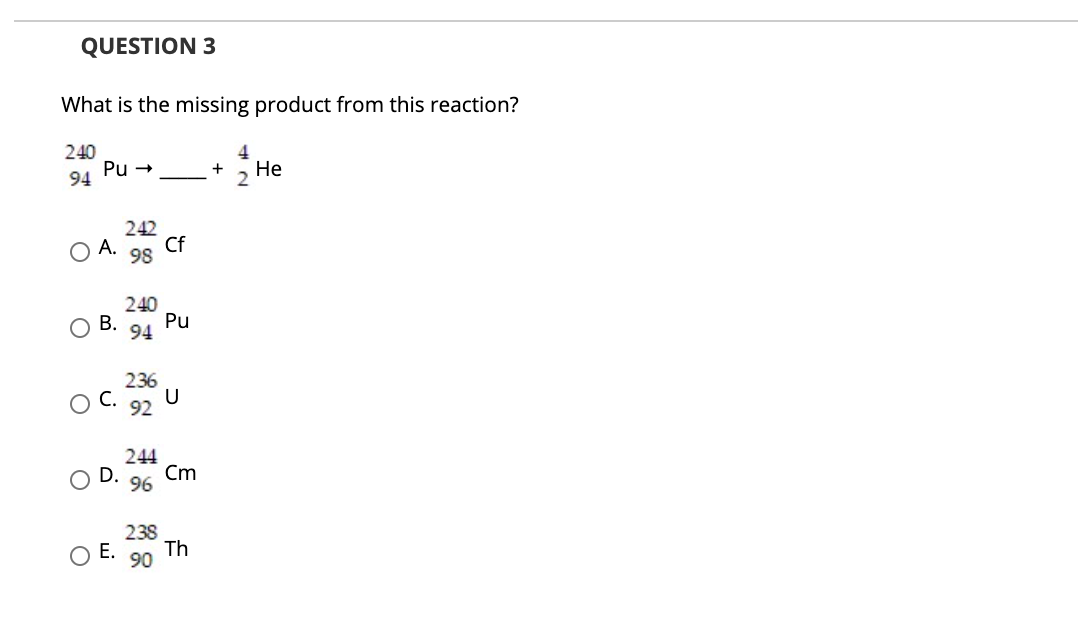Click the He symbol in the reaction
The height and width of the screenshot is (640, 1078).
coord(268,168)
